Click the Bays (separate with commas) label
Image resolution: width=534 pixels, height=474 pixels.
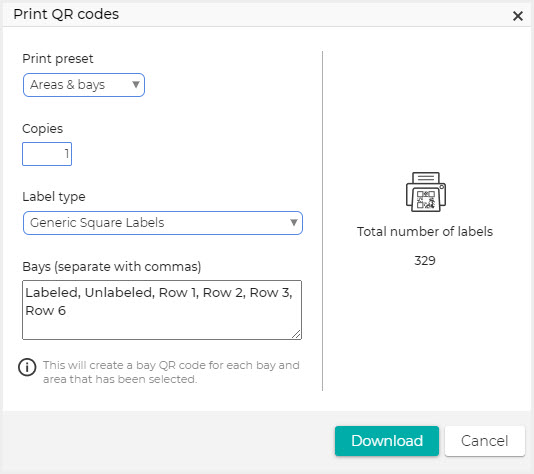pyautogui.click(x=112, y=267)
